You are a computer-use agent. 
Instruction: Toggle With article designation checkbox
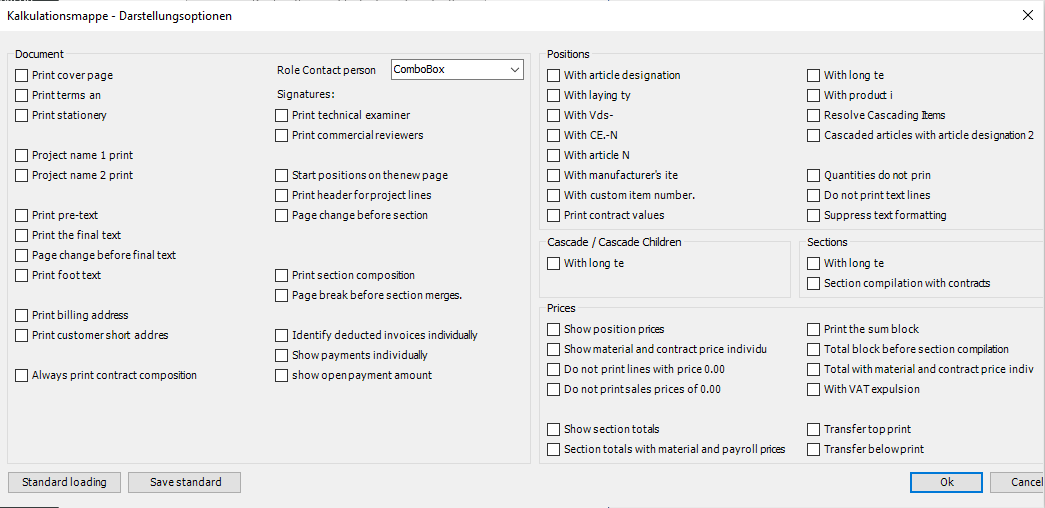point(553,75)
